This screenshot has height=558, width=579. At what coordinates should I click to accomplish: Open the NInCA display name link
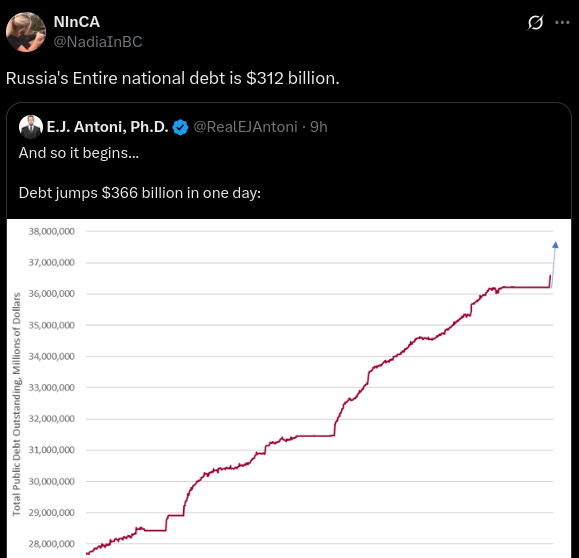coord(76,22)
